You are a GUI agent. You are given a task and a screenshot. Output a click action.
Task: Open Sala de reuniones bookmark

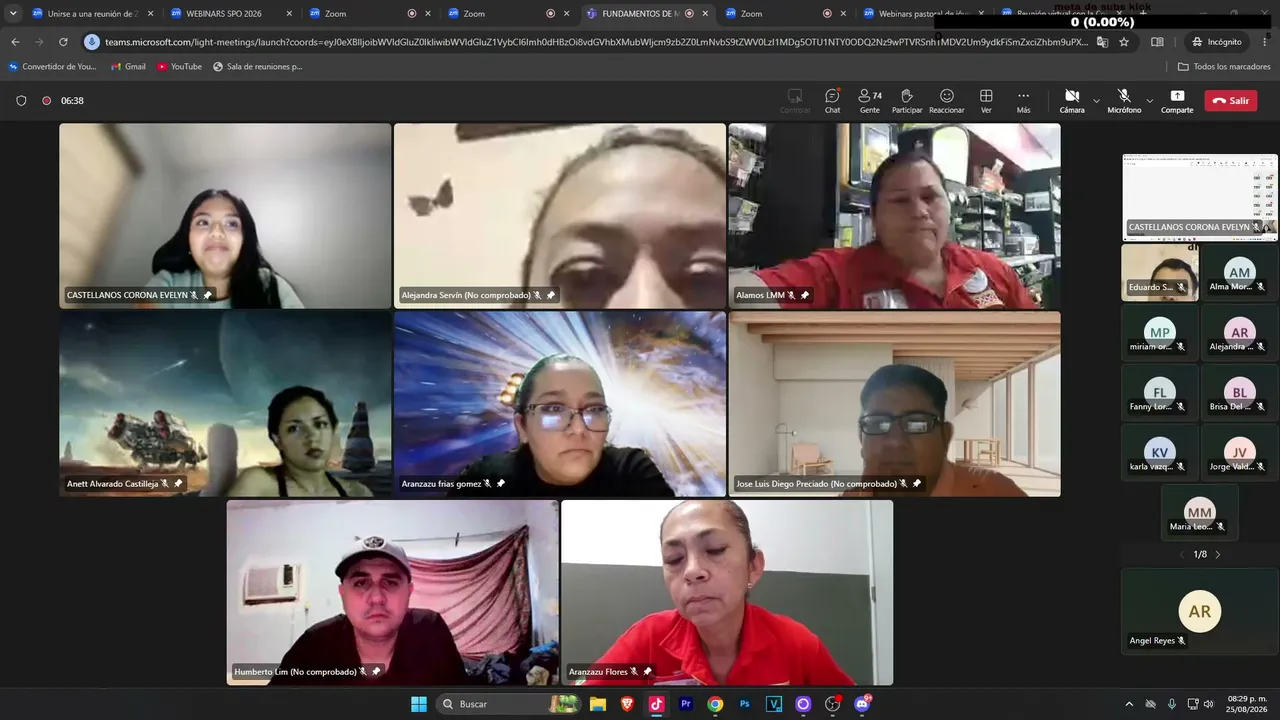pyautogui.click(x=257, y=67)
